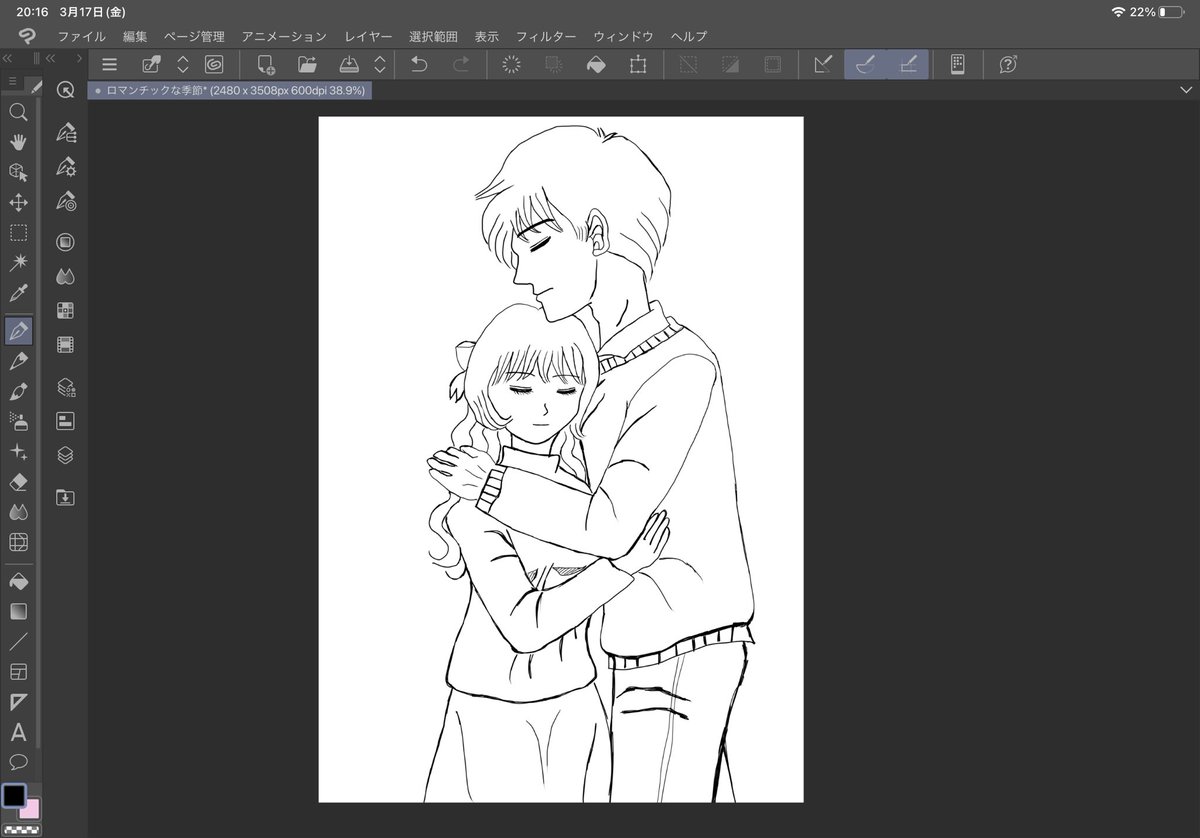Select the Fill bucket tool
The height and width of the screenshot is (838, 1200).
click(x=18, y=580)
